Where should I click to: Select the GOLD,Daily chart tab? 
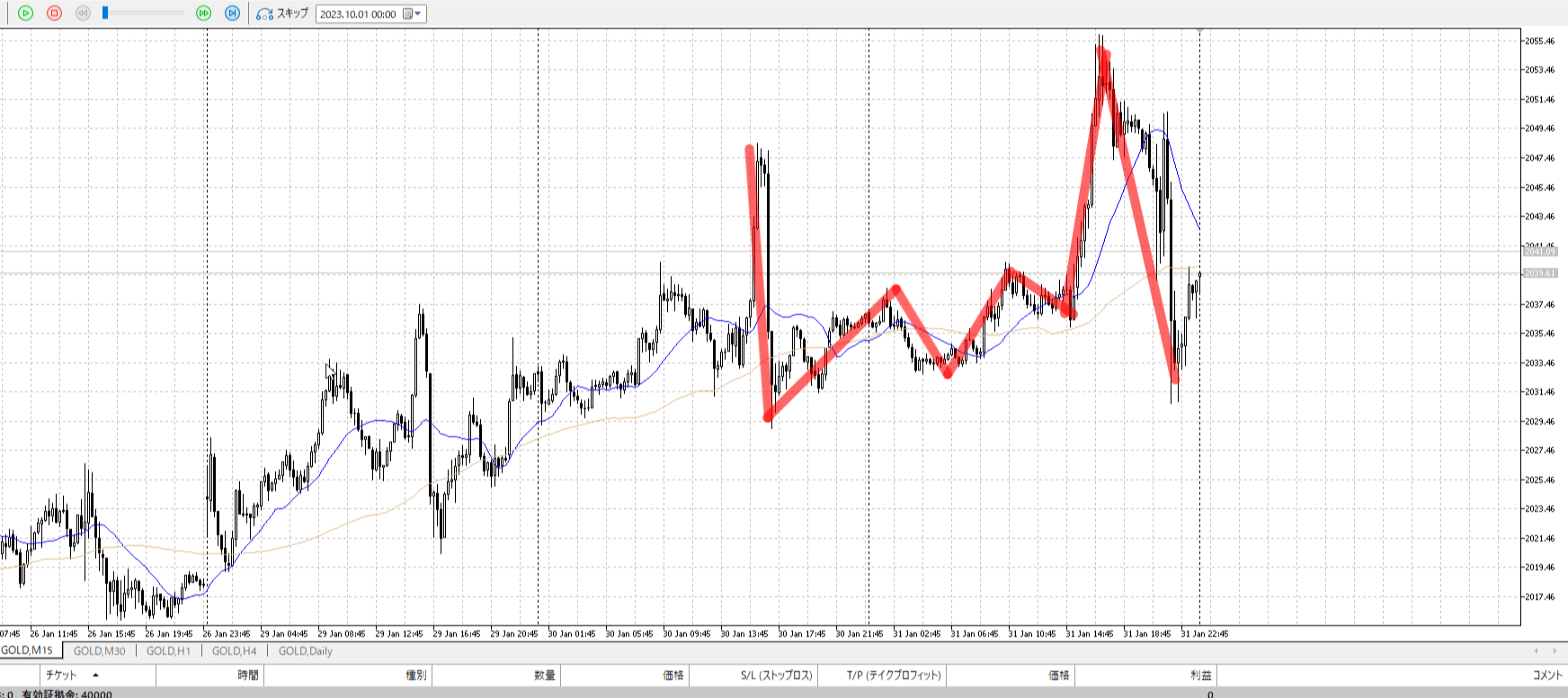pos(305,651)
